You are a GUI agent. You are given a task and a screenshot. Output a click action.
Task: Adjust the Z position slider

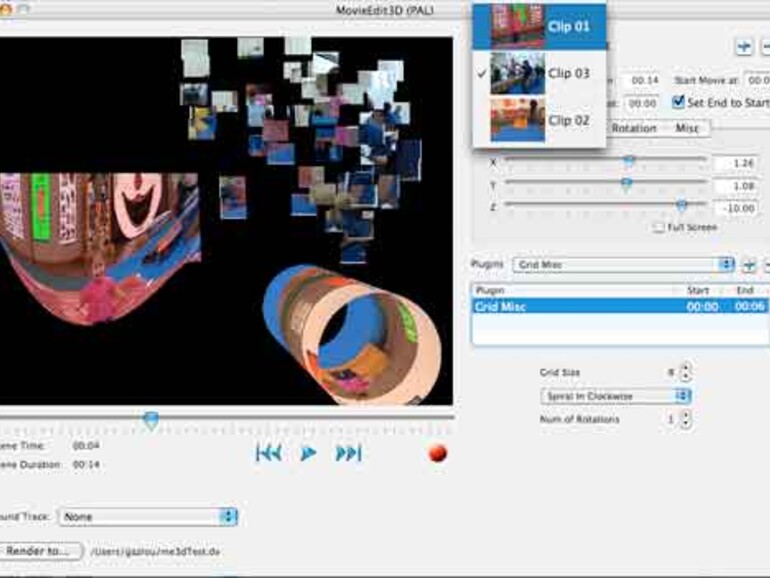(681, 205)
